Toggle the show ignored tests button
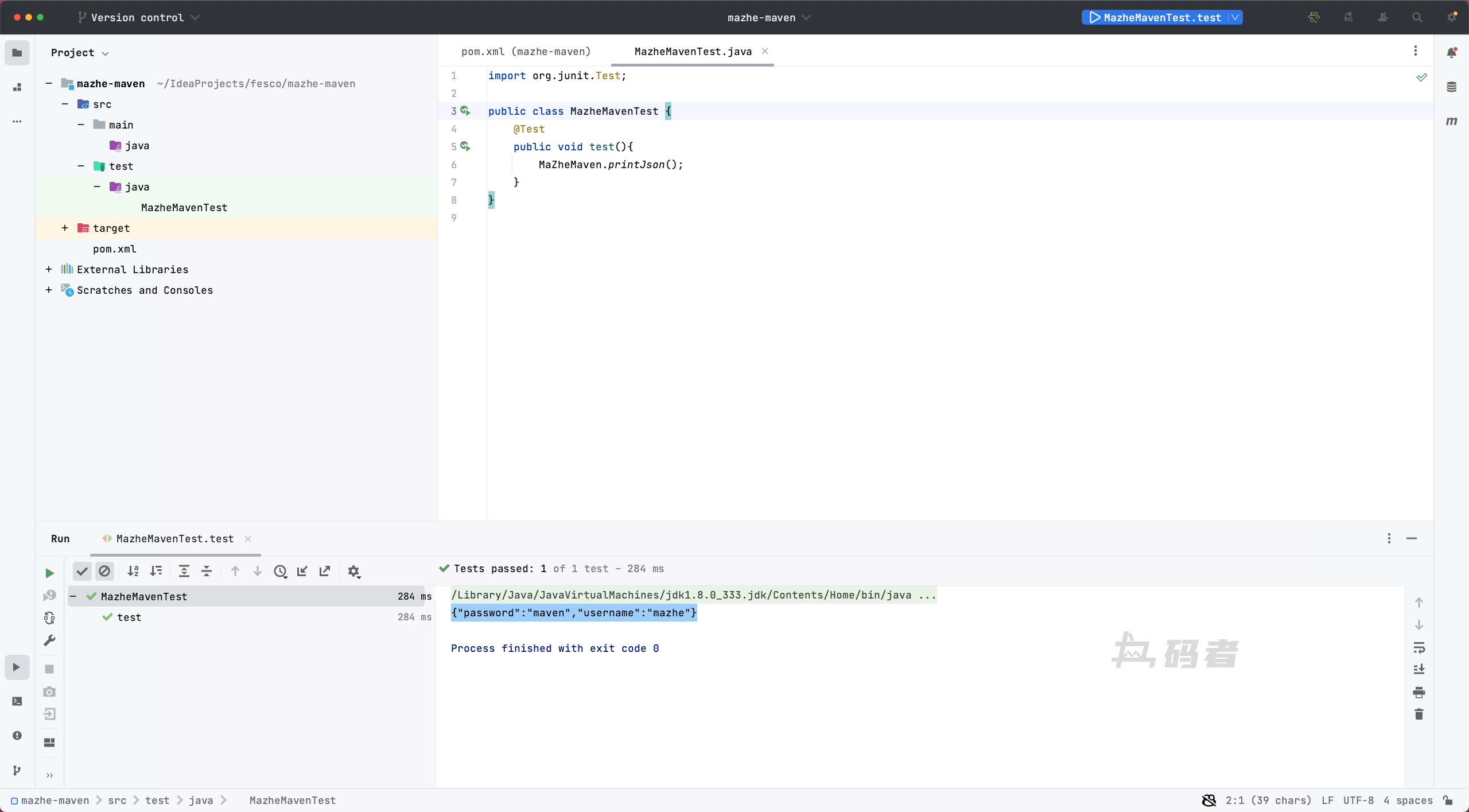The width and height of the screenshot is (1469, 812). pos(104,572)
